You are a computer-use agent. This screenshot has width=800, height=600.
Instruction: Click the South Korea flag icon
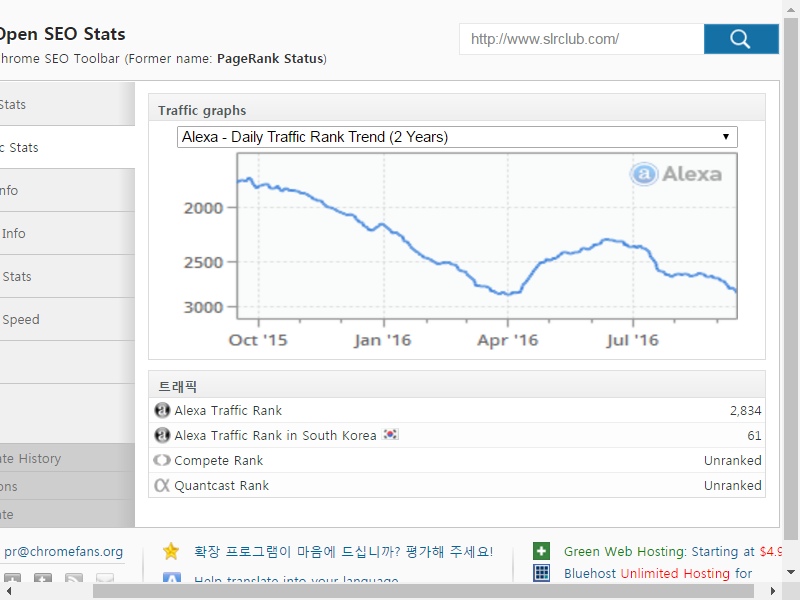coord(391,435)
